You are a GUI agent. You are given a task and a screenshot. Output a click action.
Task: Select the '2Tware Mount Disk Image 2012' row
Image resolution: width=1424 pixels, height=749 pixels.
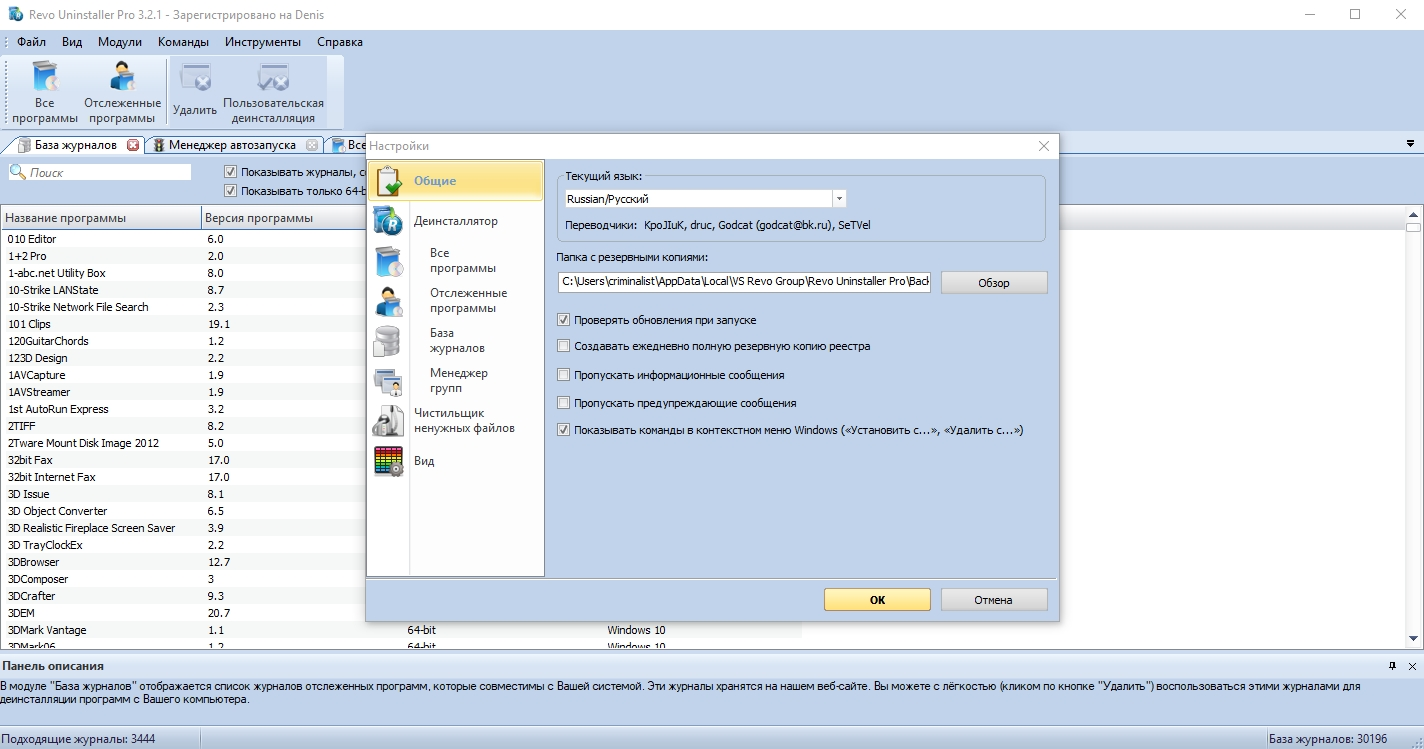click(x=183, y=443)
